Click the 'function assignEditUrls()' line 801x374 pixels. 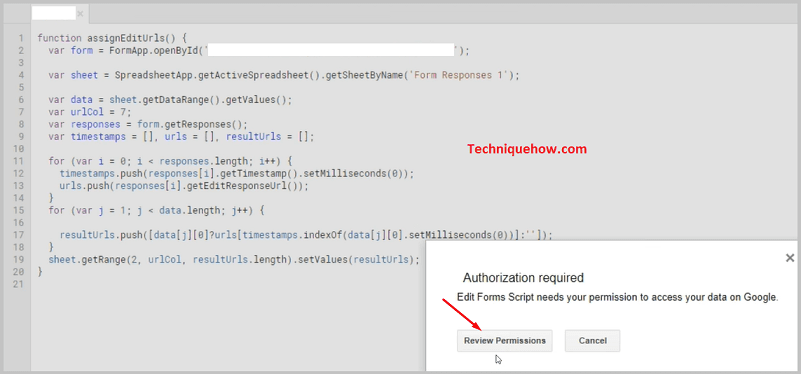click(112, 38)
